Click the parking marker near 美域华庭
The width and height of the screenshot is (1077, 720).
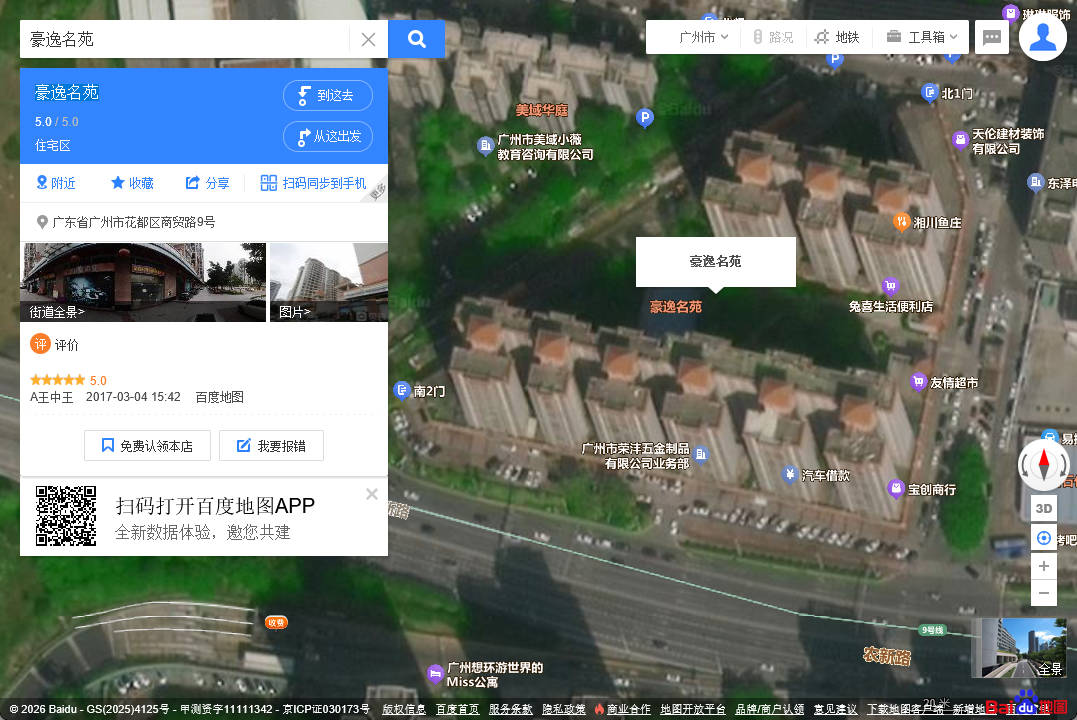tap(645, 118)
